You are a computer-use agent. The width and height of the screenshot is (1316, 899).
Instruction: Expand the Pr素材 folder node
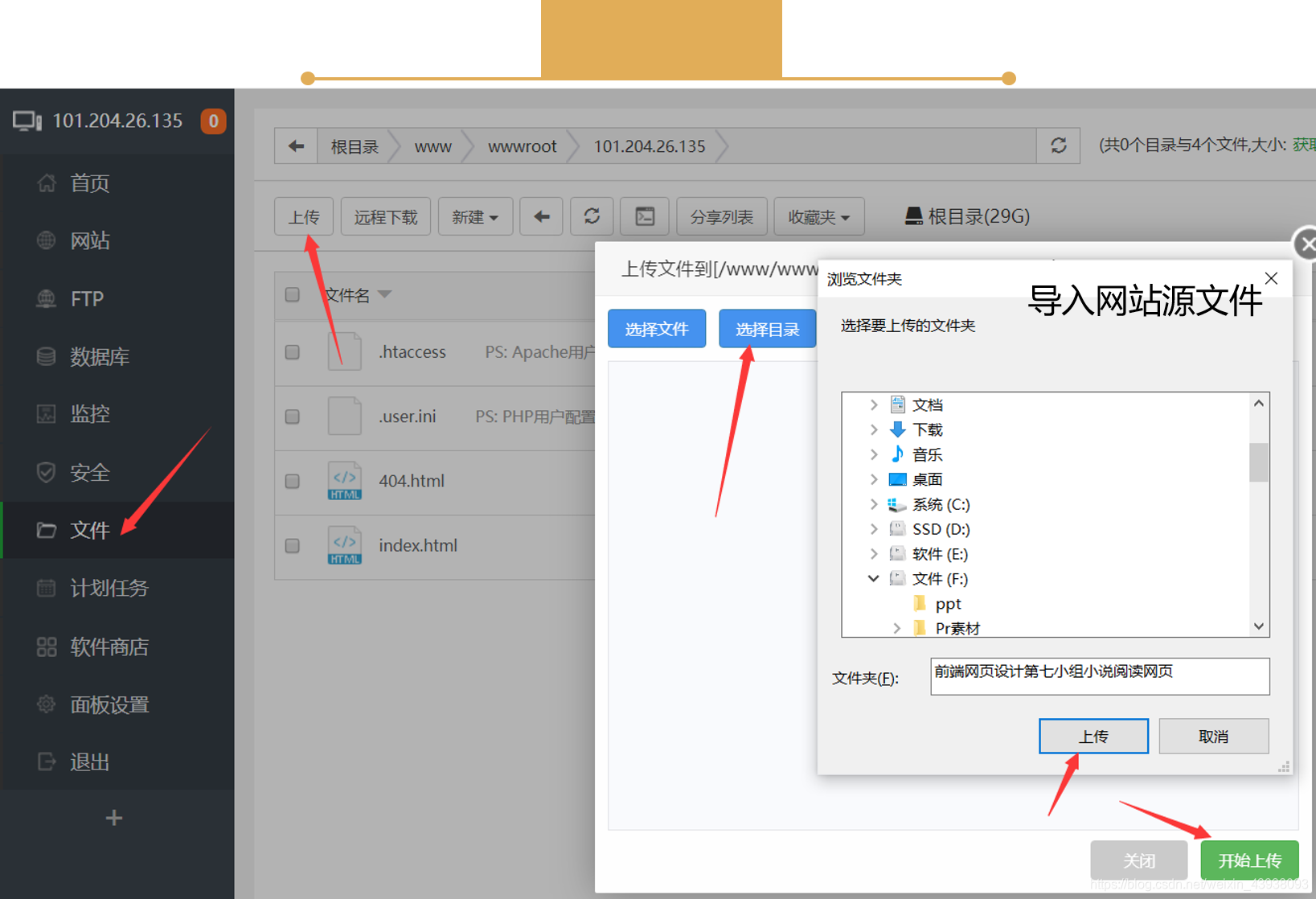(x=896, y=628)
